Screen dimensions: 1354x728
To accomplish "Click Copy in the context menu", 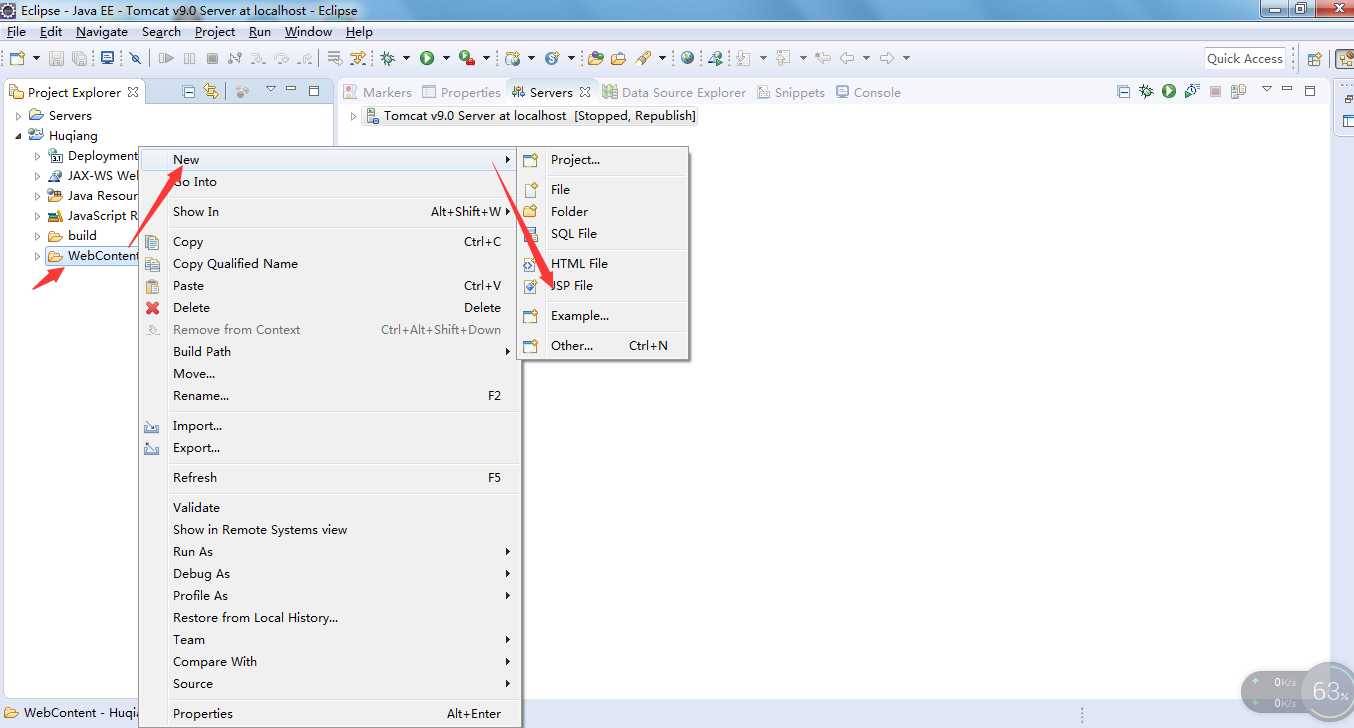I will pyautogui.click(x=330, y=242).
